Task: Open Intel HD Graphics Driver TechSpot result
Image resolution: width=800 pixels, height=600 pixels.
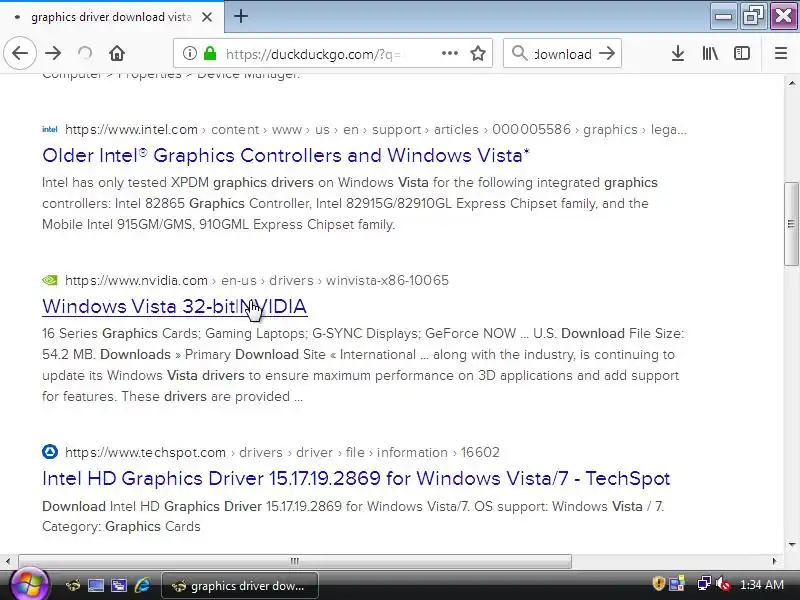Action: click(x=356, y=478)
